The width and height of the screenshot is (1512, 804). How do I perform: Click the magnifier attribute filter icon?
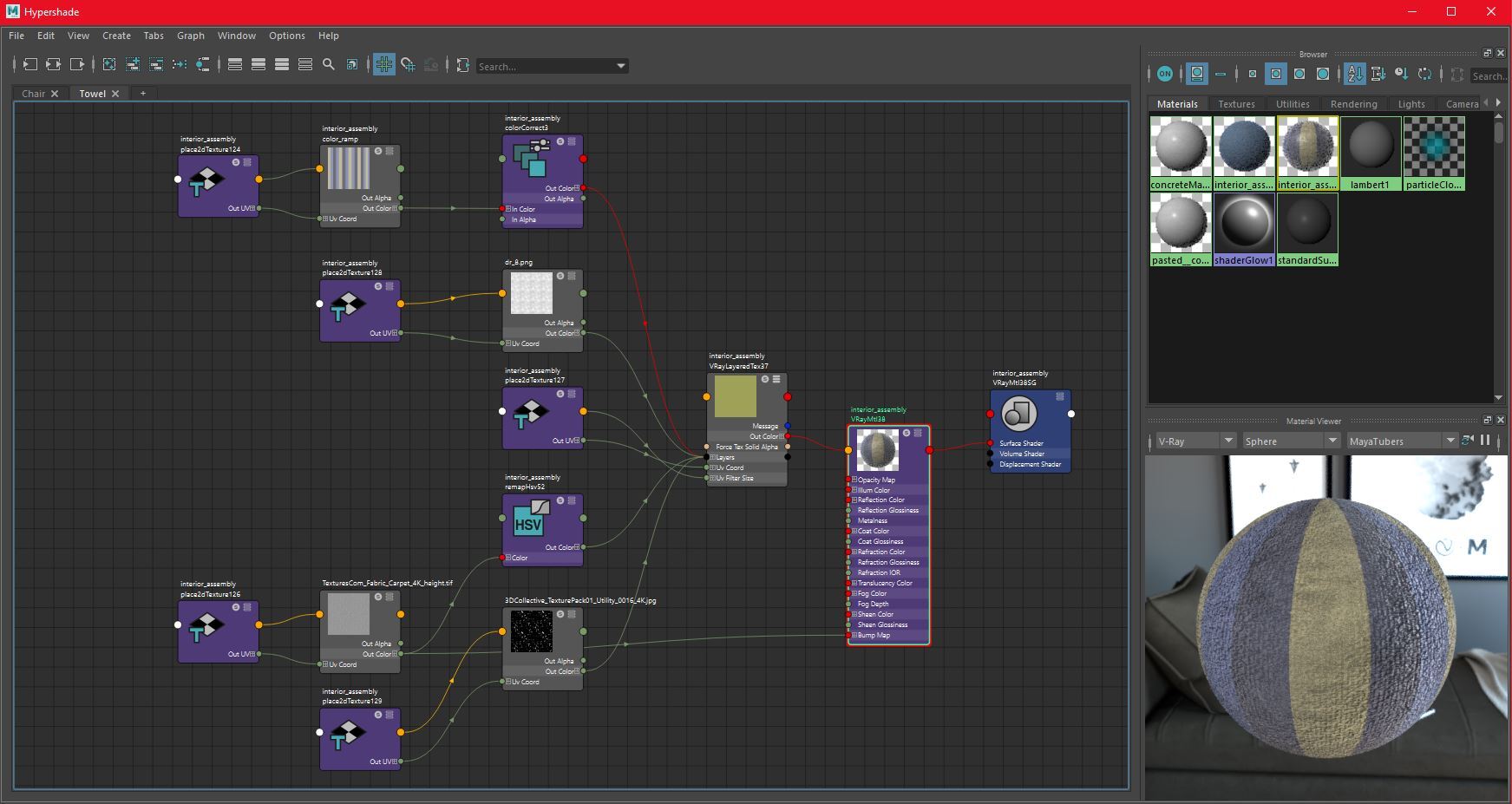click(x=329, y=64)
